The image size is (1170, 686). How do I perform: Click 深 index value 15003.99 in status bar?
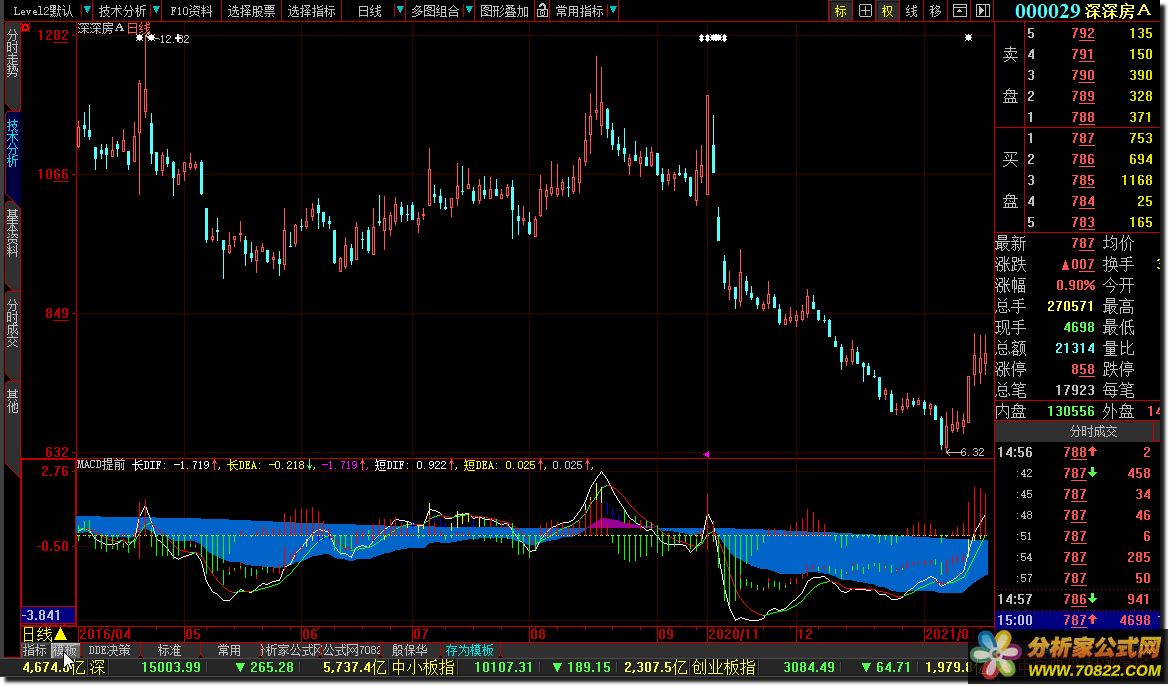pyautogui.click(x=171, y=667)
